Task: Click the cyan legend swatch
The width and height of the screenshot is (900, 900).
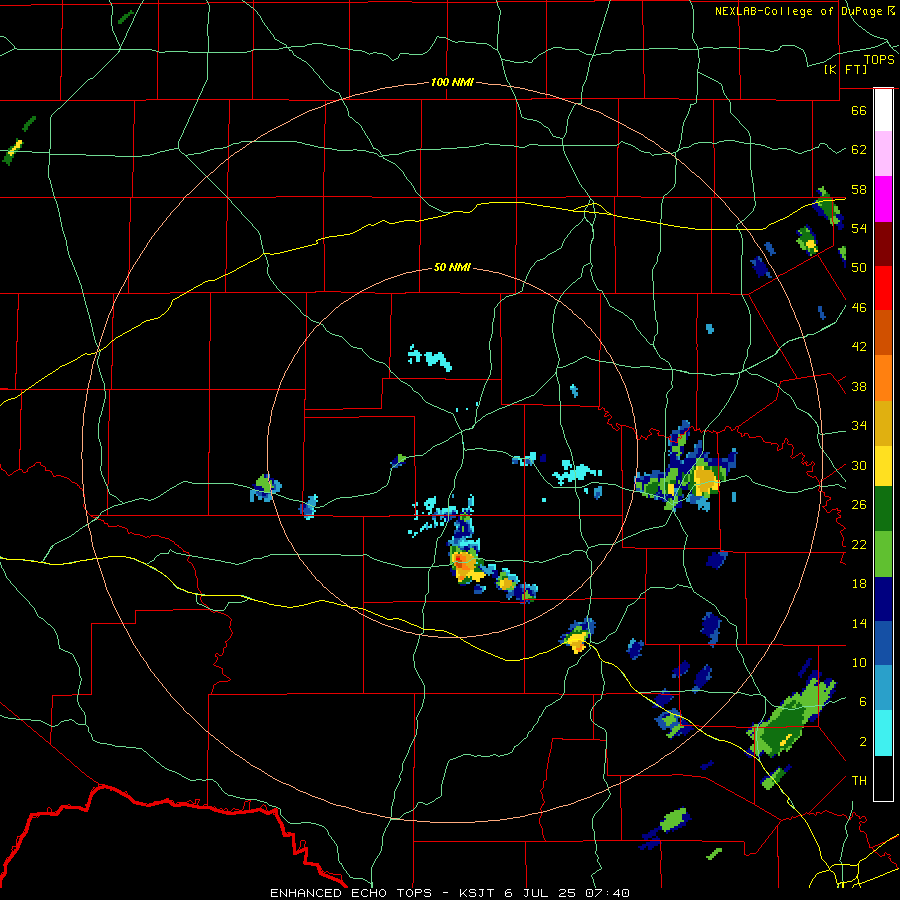Action: pos(883,733)
